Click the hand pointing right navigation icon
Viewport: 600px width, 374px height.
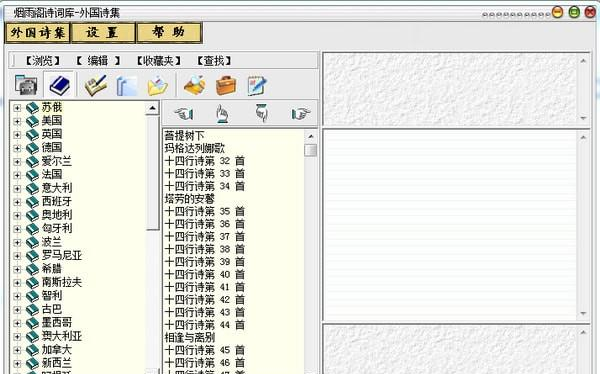(x=301, y=113)
